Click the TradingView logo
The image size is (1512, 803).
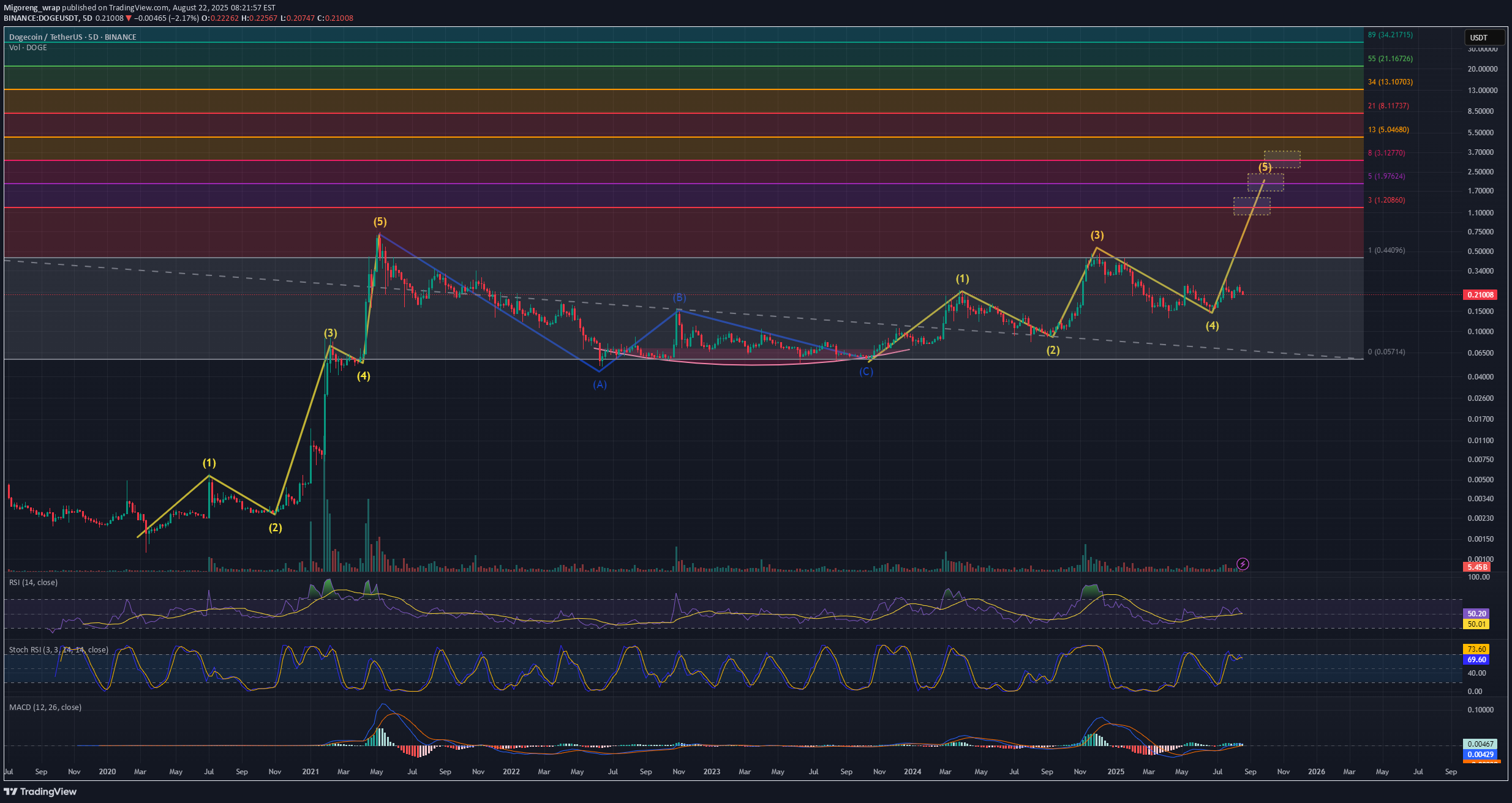point(40,791)
